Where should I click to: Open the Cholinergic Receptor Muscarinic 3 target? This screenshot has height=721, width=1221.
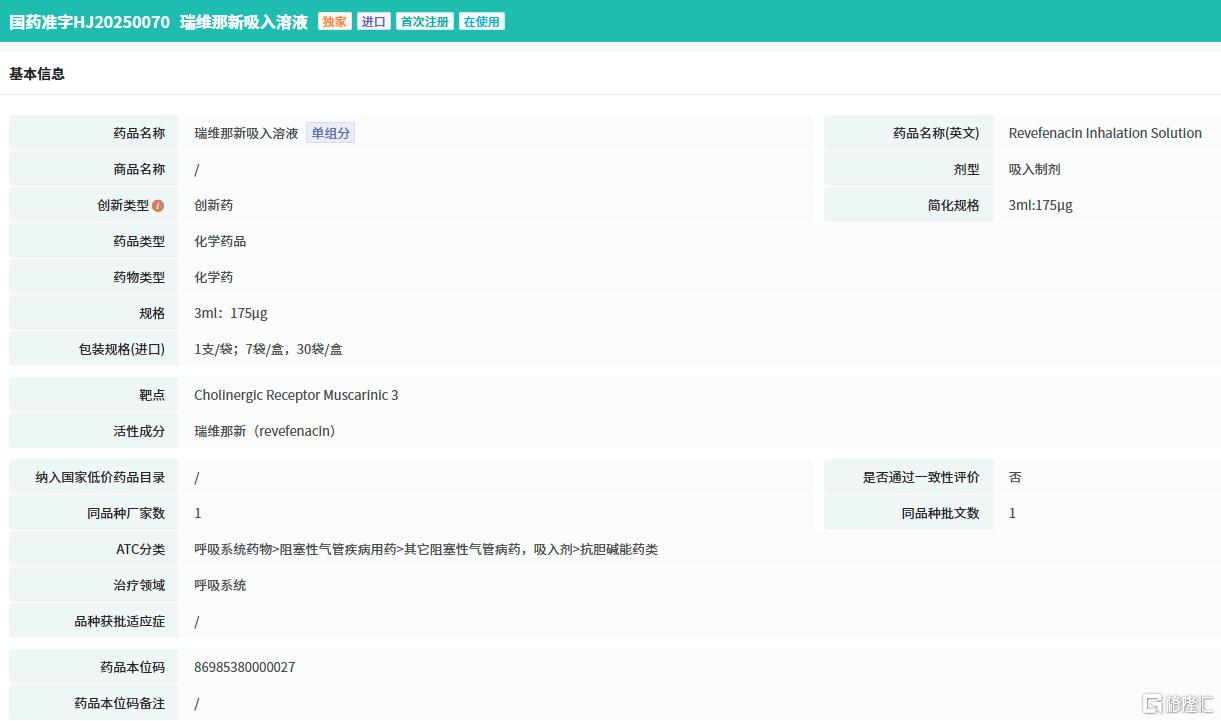(x=296, y=395)
